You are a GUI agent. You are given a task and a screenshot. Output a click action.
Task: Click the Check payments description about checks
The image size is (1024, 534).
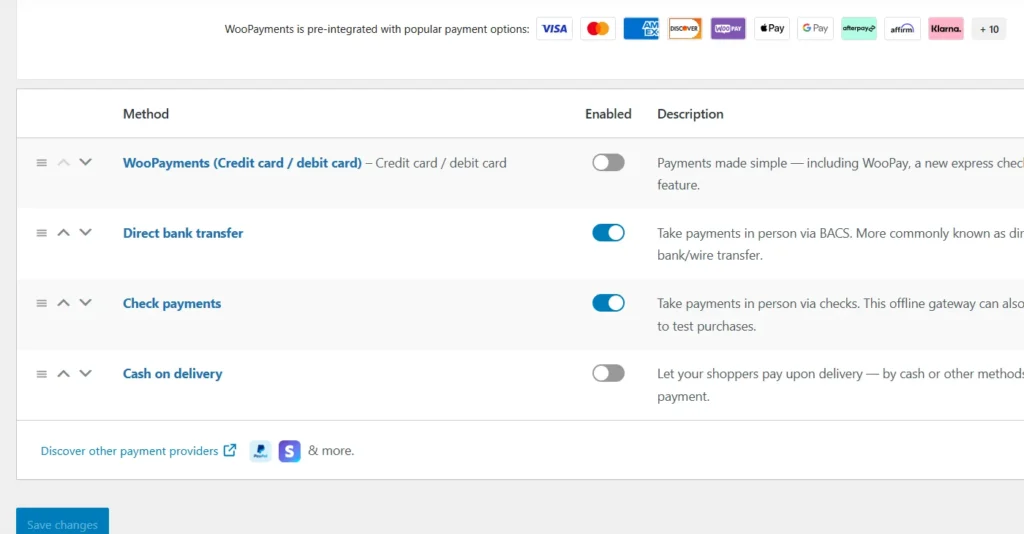tap(840, 315)
